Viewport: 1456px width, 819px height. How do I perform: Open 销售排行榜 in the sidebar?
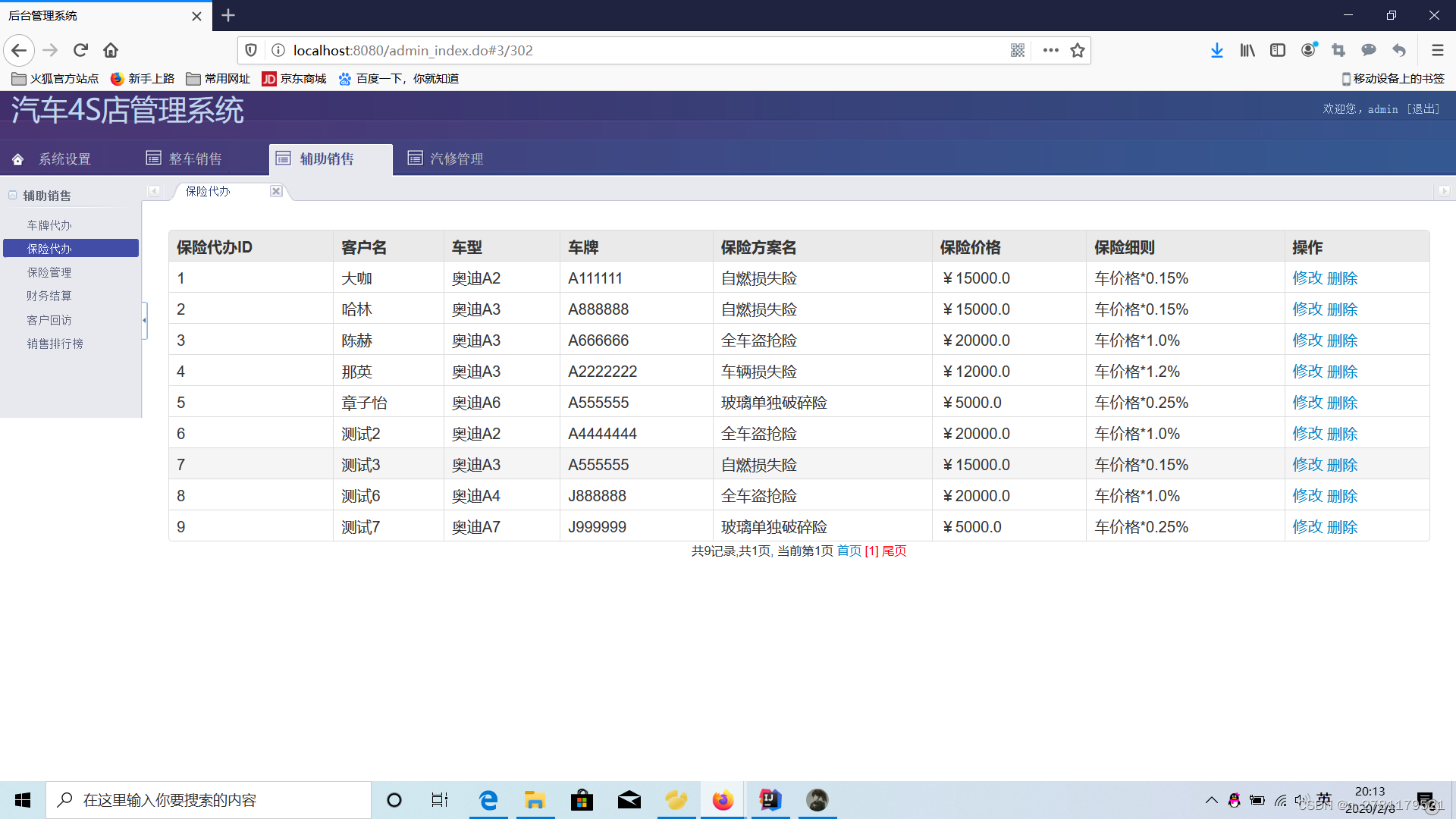click(x=55, y=344)
